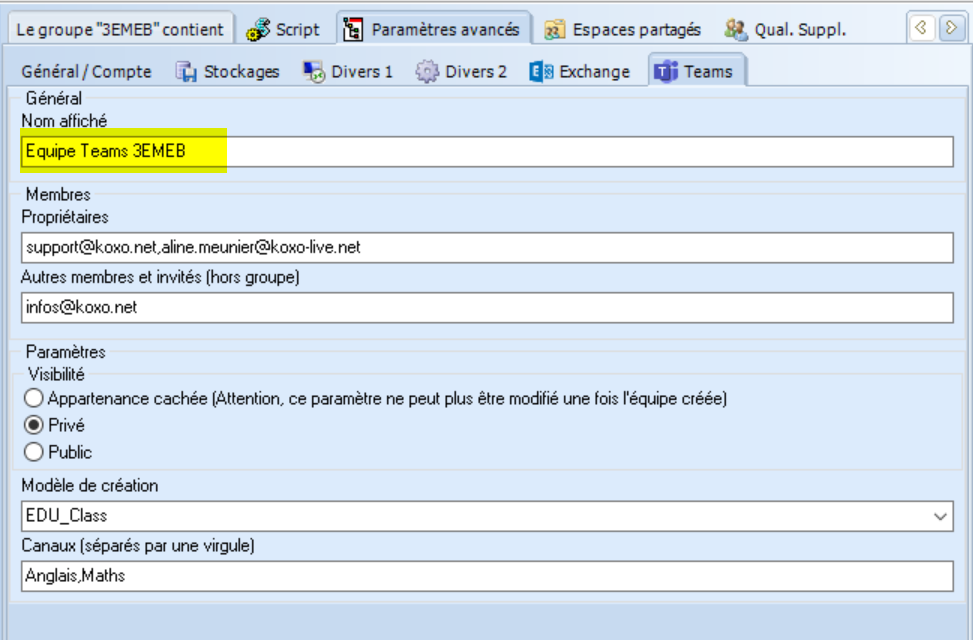Click the 'Propriétaires' label
Viewport: 973px width, 640px height.
(65, 217)
